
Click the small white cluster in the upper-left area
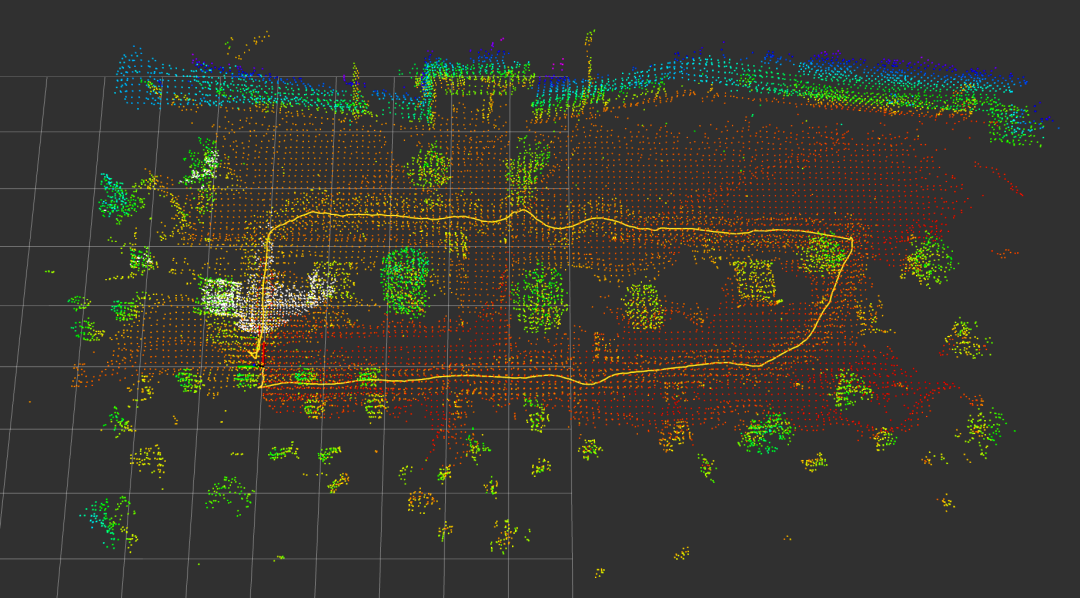204,164
